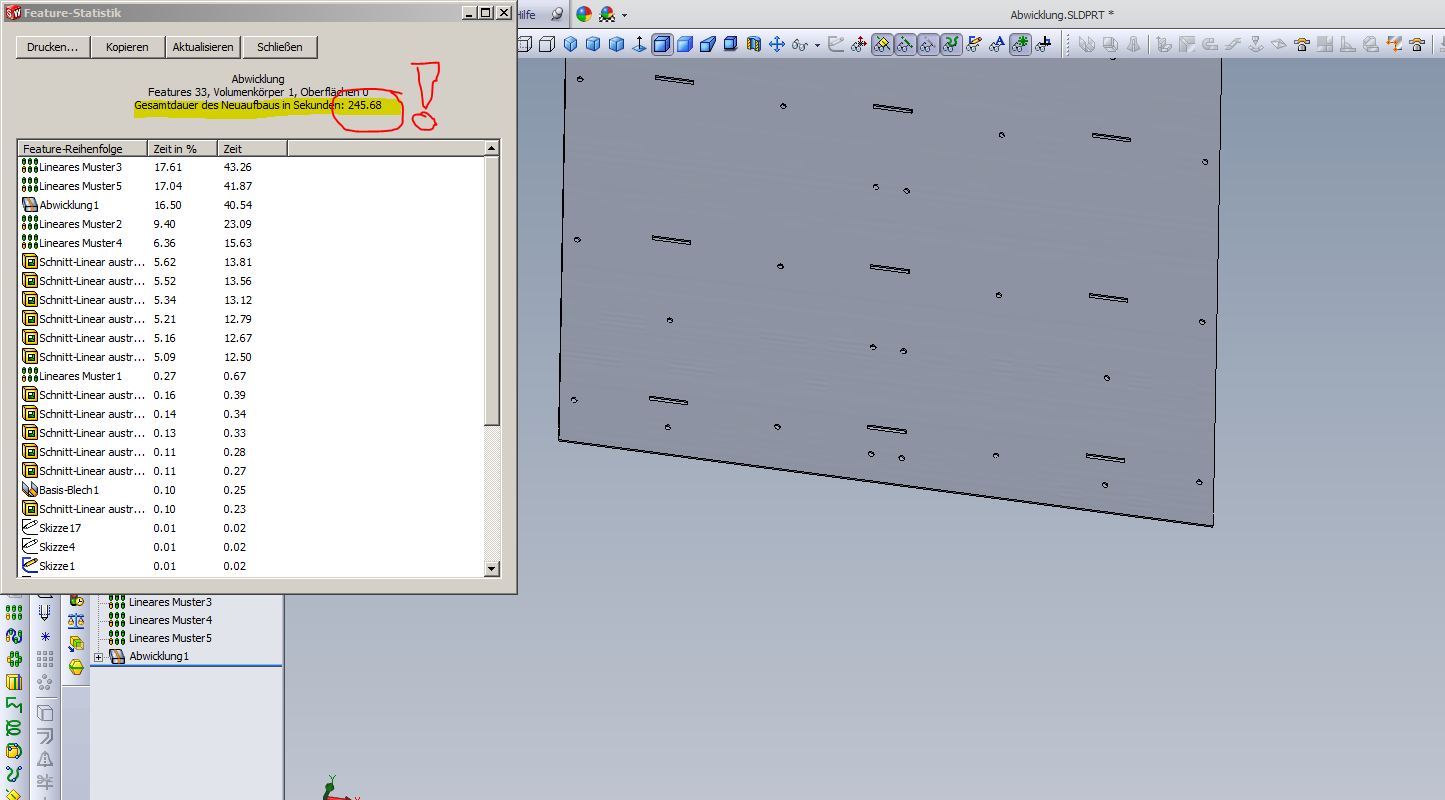Click the Aktualisieren button

tap(203, 47)
